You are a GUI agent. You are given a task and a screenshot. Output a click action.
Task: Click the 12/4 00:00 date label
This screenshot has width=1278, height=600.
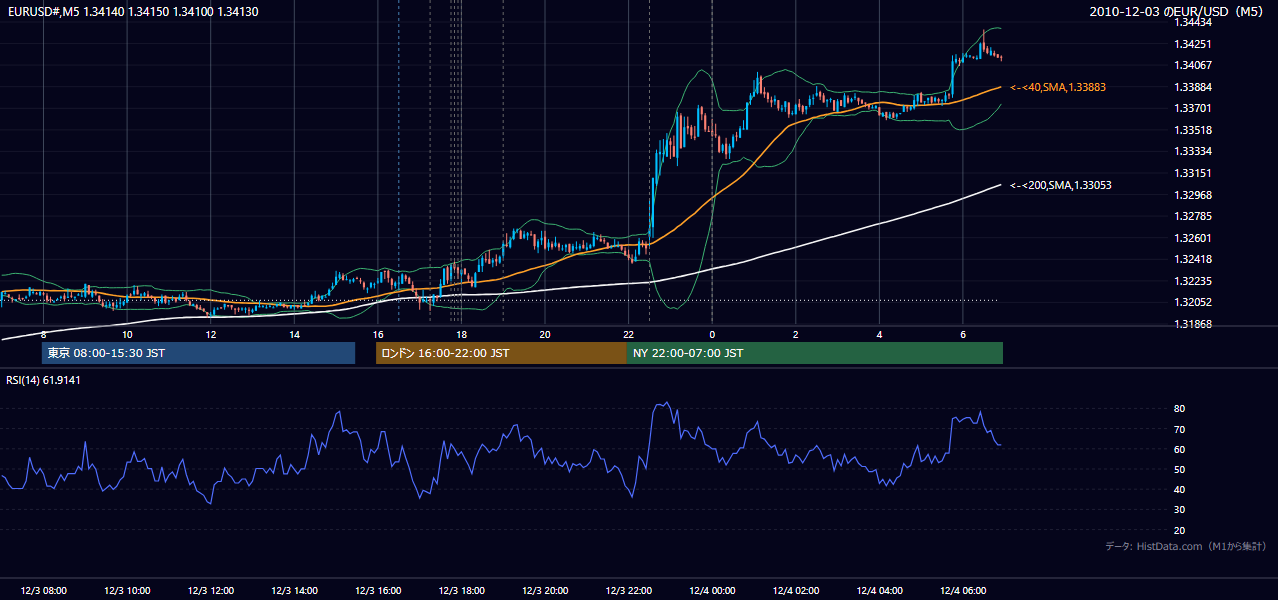(x=712, y=591)
